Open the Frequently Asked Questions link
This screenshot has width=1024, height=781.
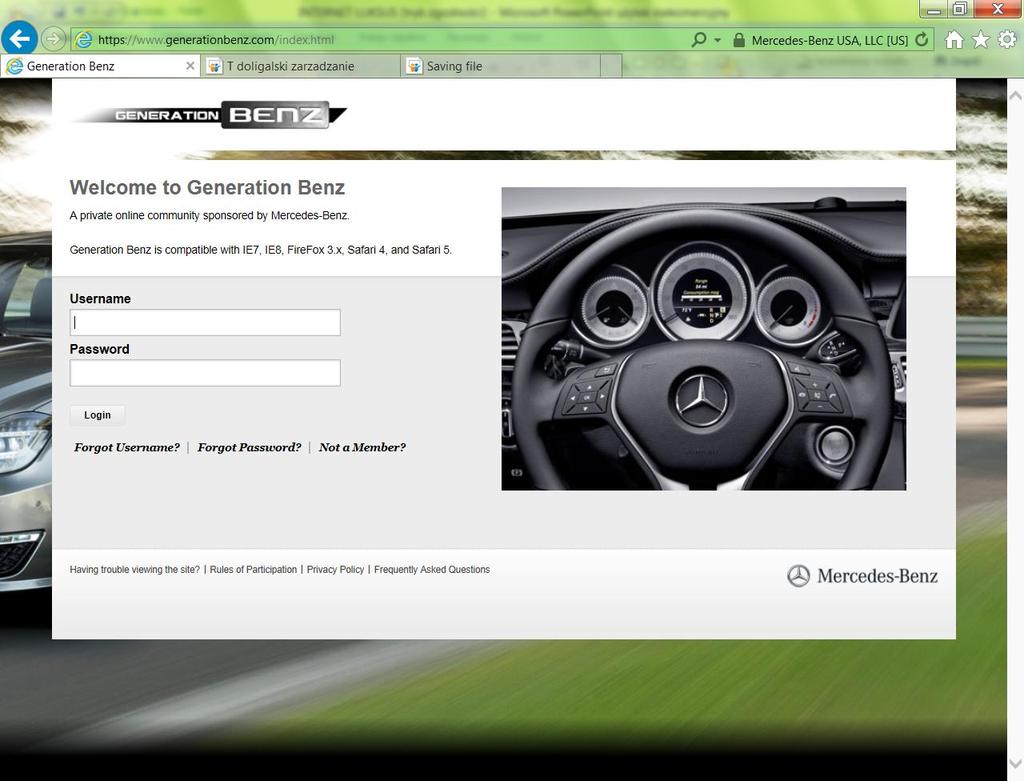[x=432, y=569]
